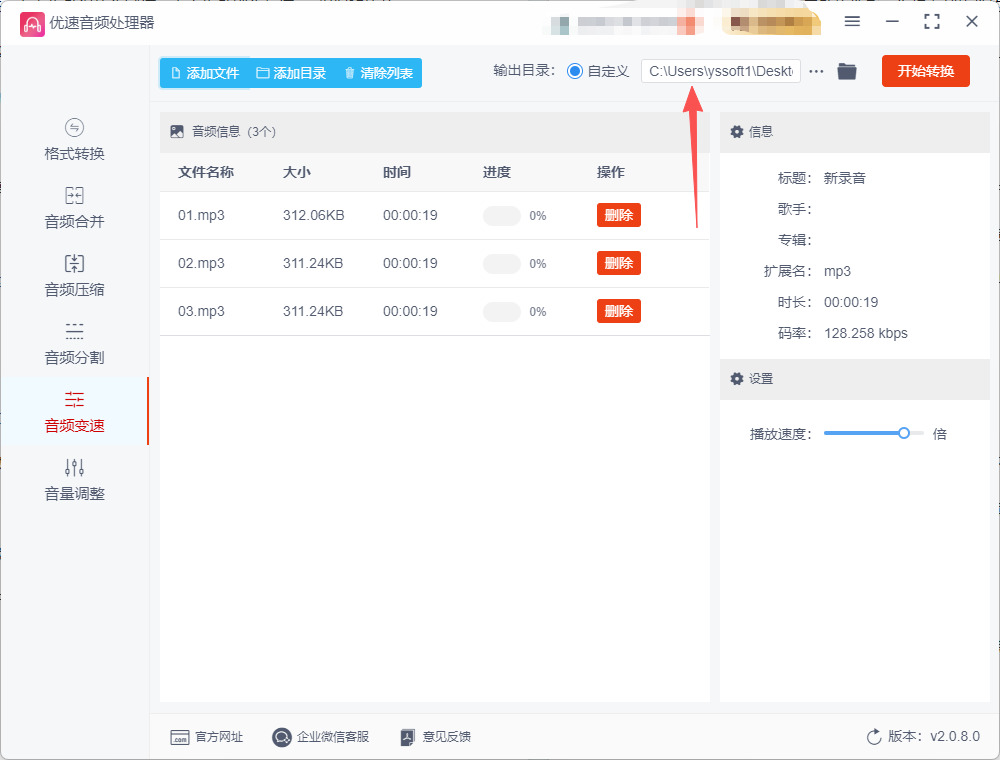Click the 进度 column header

497,172
